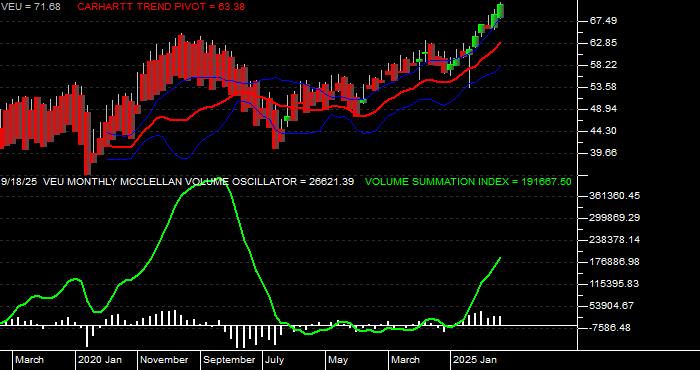Select the first March timeline marker
Viewport: 700px width, 370px height.
[29, 360]
